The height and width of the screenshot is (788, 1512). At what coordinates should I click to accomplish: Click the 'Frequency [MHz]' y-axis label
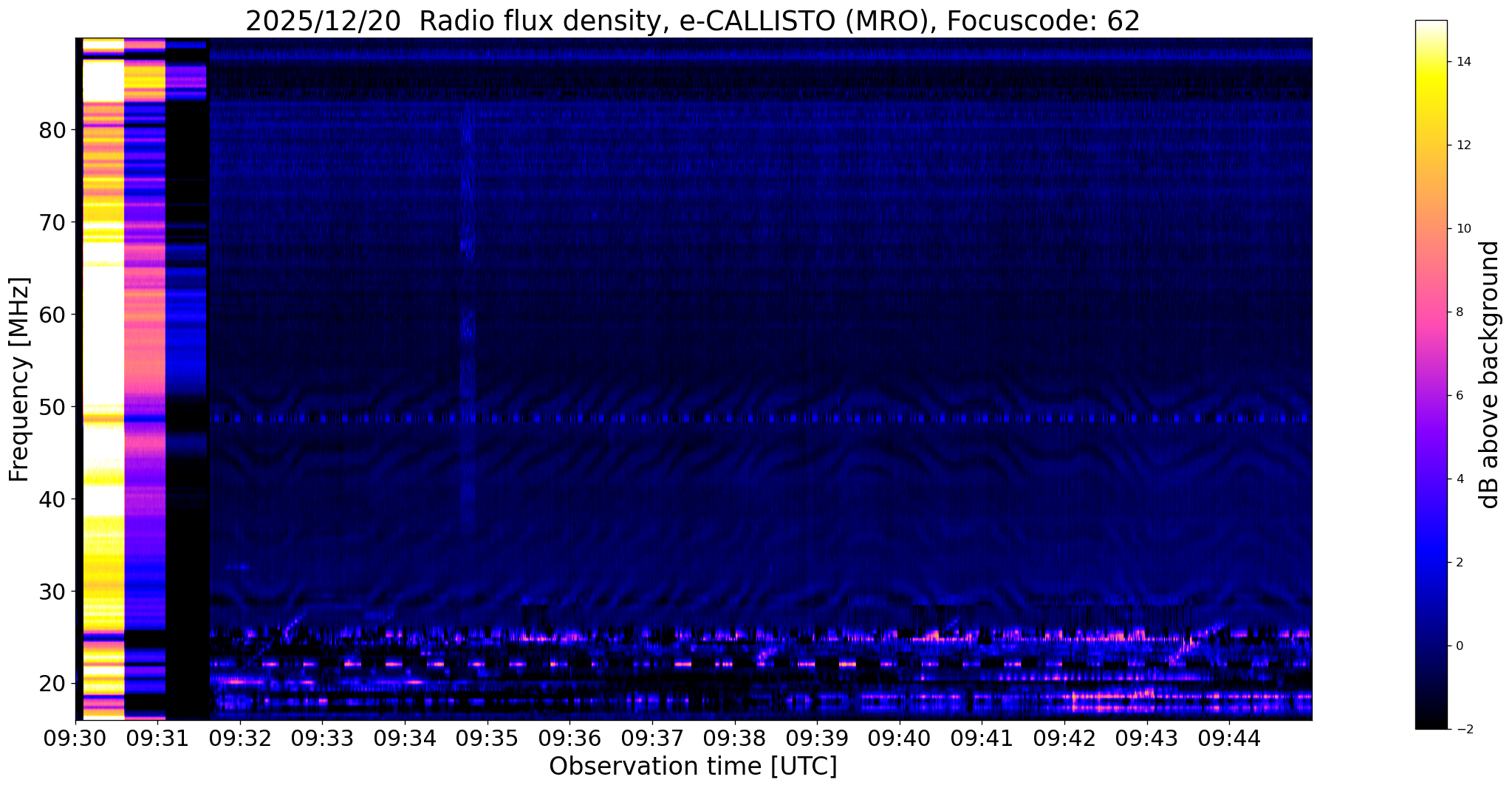(x=19, y=380)
